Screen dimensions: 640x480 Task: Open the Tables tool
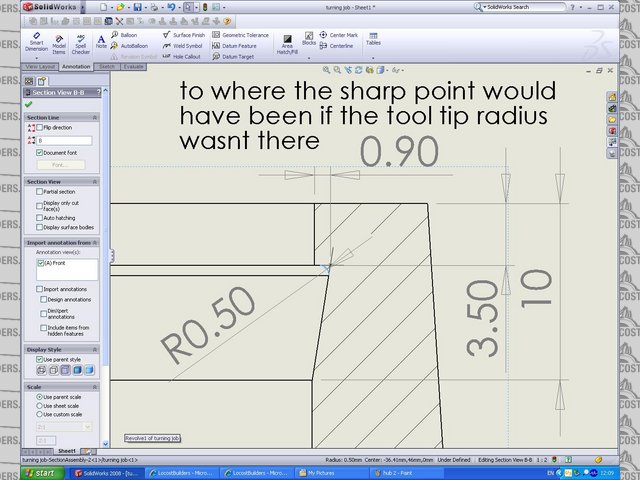click(373, 38)
